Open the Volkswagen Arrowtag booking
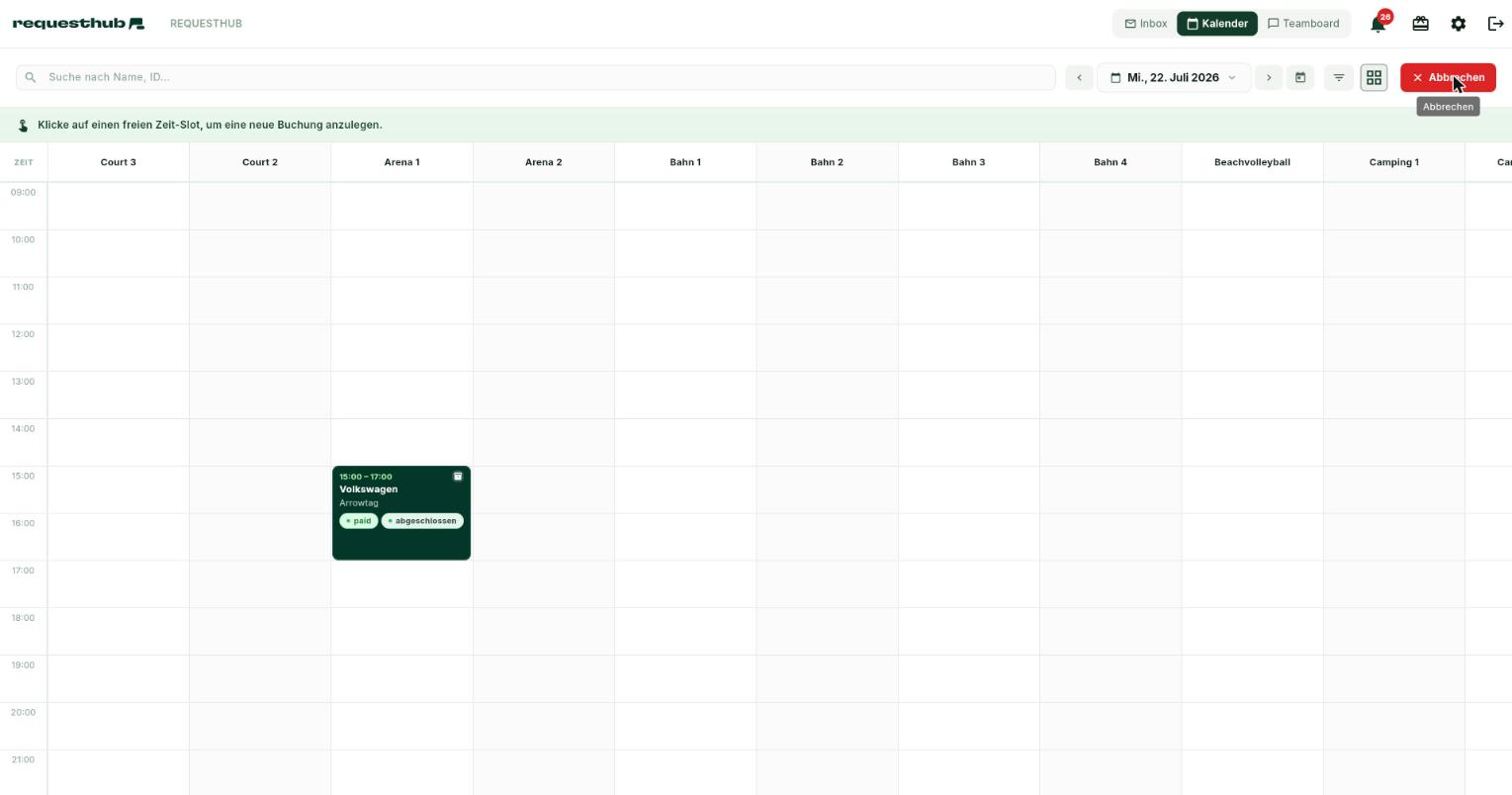Screen dimensions: 1512x795 pos(401,513)
